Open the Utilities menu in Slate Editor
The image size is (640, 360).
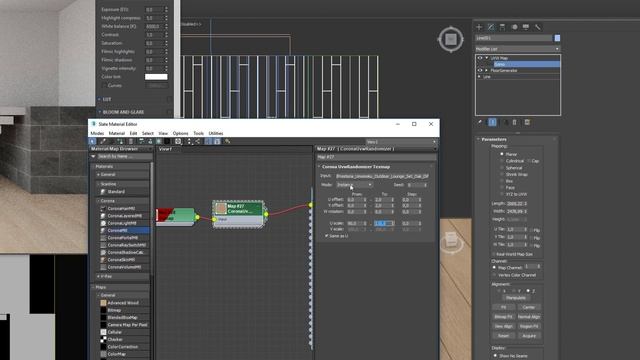[x=216, y=133]
